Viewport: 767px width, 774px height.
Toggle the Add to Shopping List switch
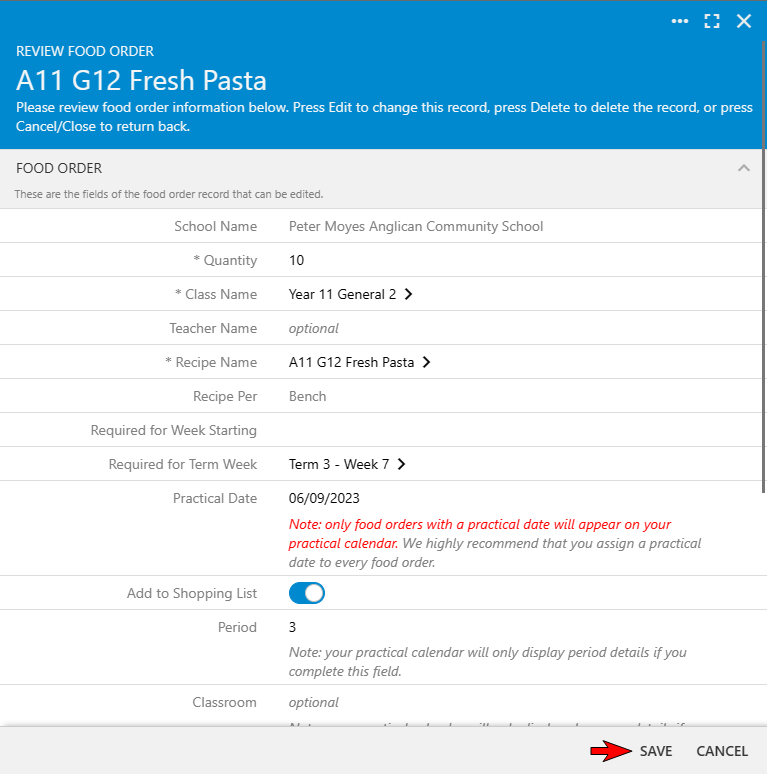coord(307,593)
